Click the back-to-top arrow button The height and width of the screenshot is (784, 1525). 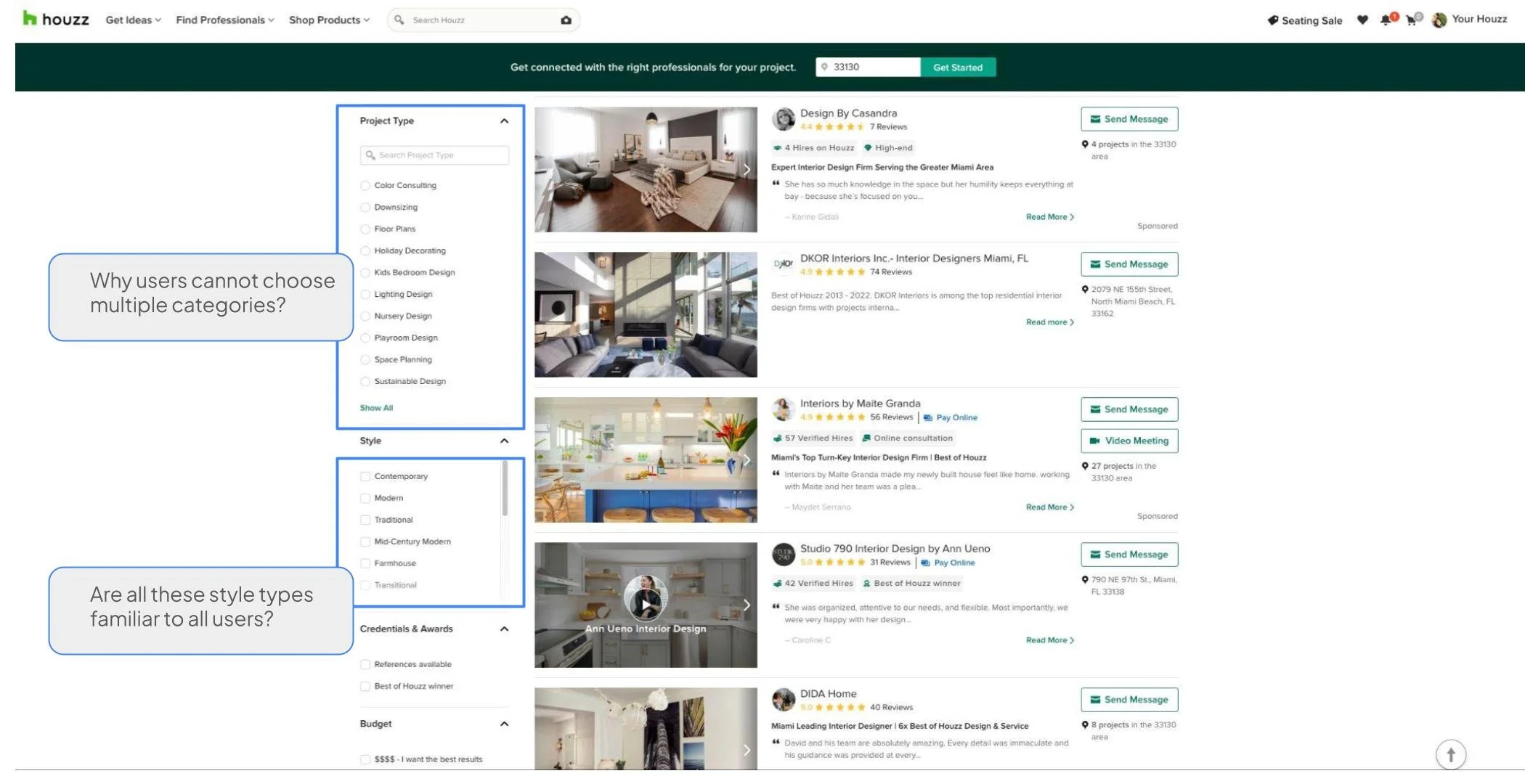pyautogui.click(x=1451, y=754)
